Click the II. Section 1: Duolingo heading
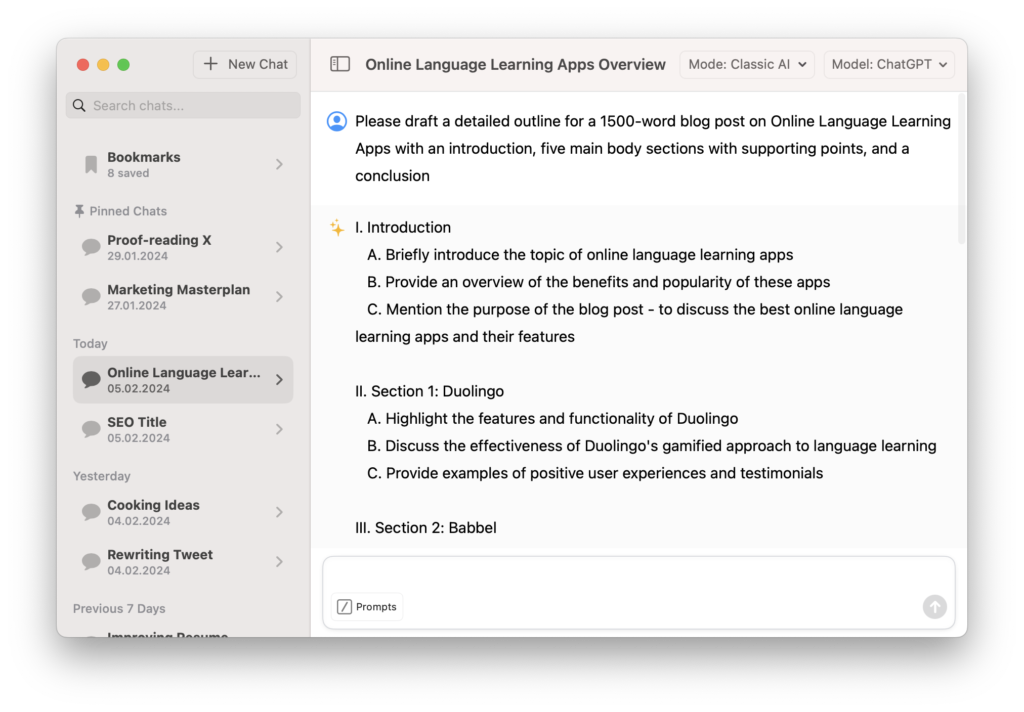Image resolution: width=1024 pixels, height=712 pixels. click(x=430, y=391)
